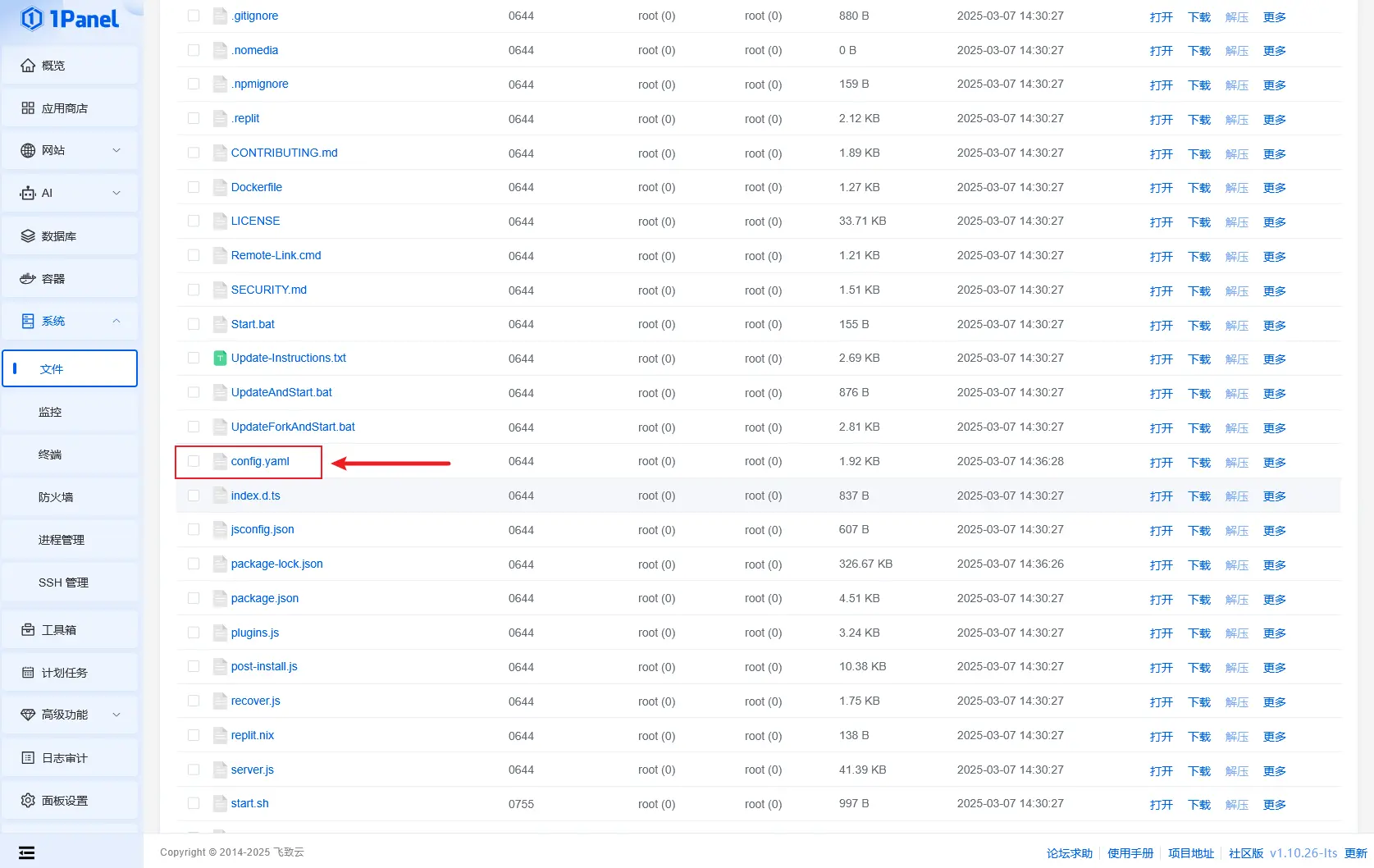Click the Update-Instructions.txt green file icon
The image size is (1374, 868).
(220, 359)
